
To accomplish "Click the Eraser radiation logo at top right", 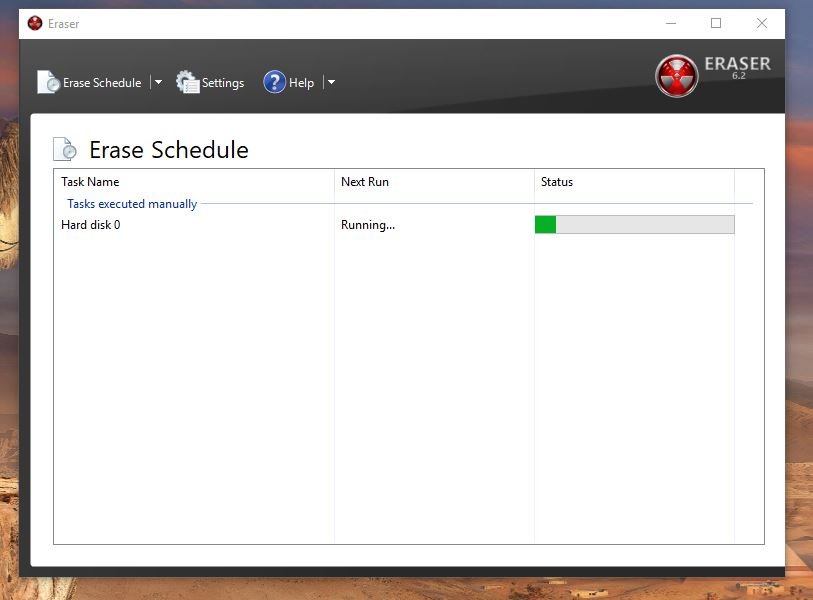I will 677,76.
